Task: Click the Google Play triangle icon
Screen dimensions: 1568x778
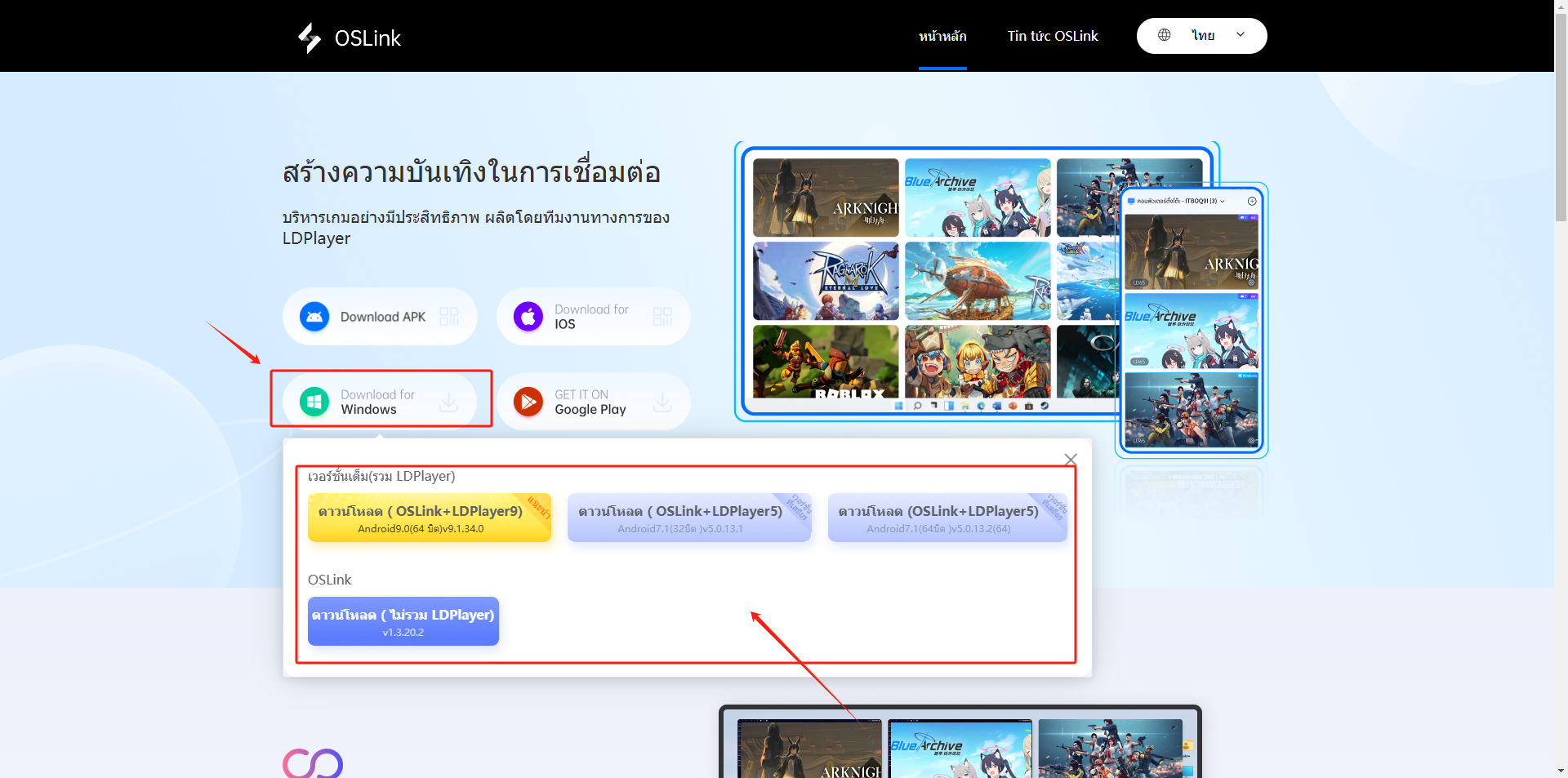Action: (x=528, y=402)
